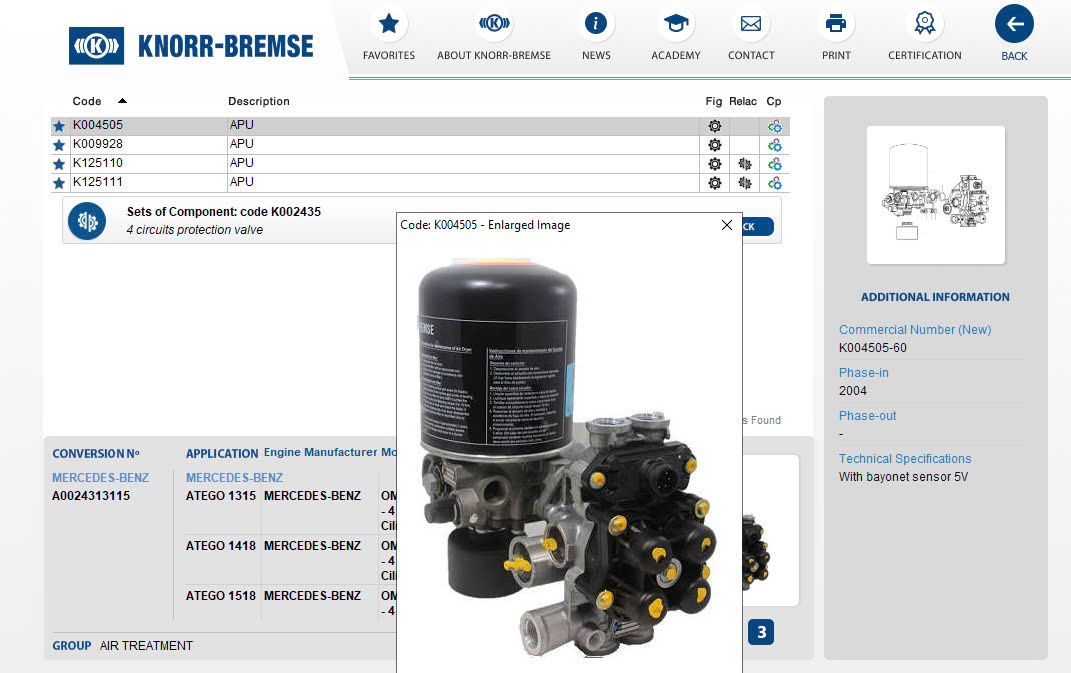Click the About Knorr-Bremse logo icon
1071x673 pixels.
494,24
